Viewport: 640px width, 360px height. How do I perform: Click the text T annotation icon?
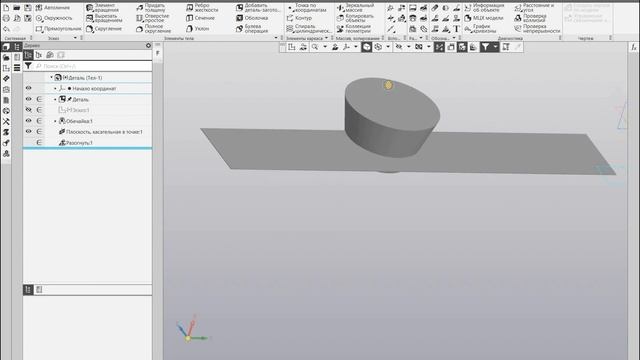456,29
